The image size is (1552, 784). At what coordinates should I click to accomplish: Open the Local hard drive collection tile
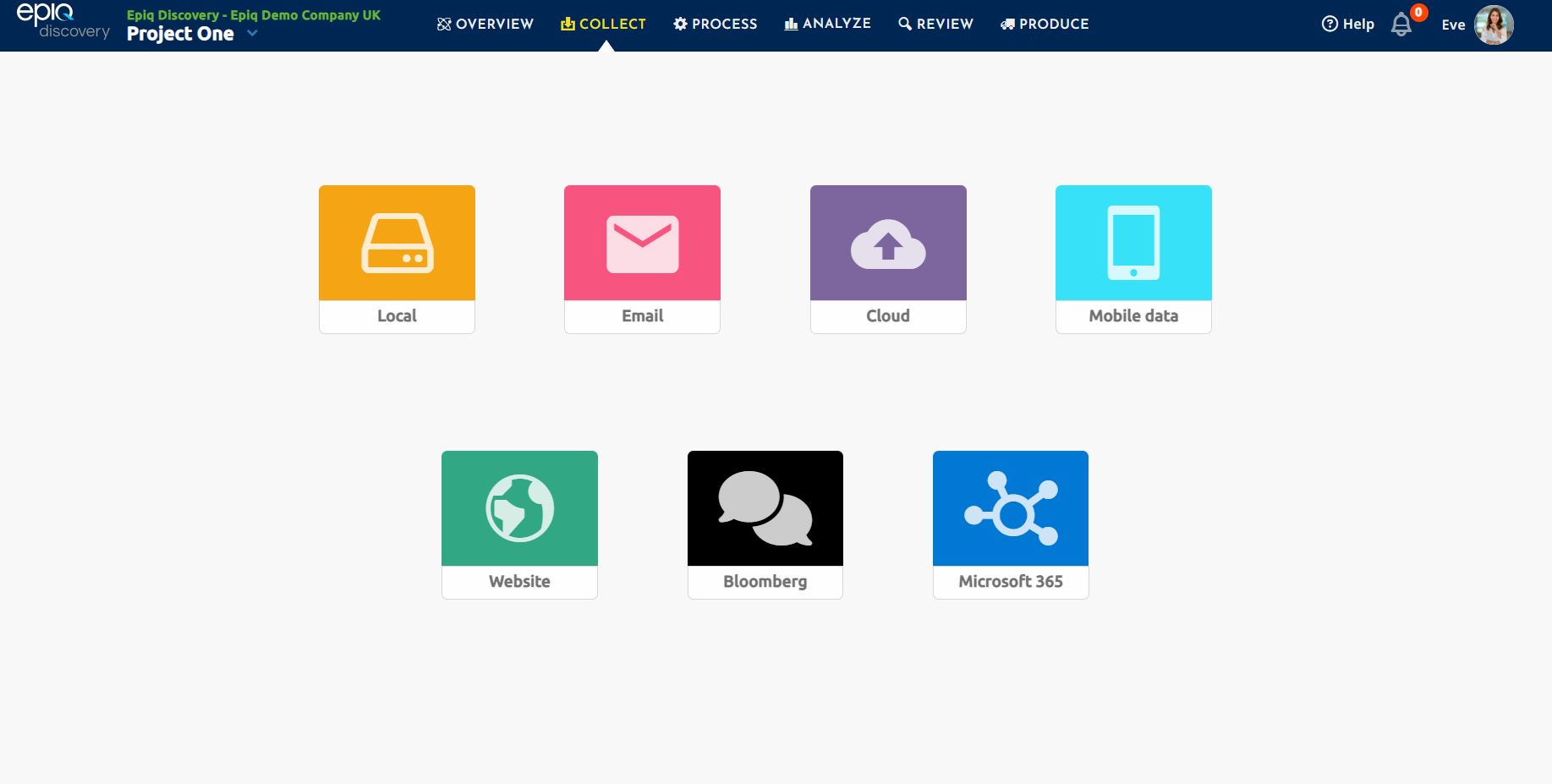tap(397, 259)
